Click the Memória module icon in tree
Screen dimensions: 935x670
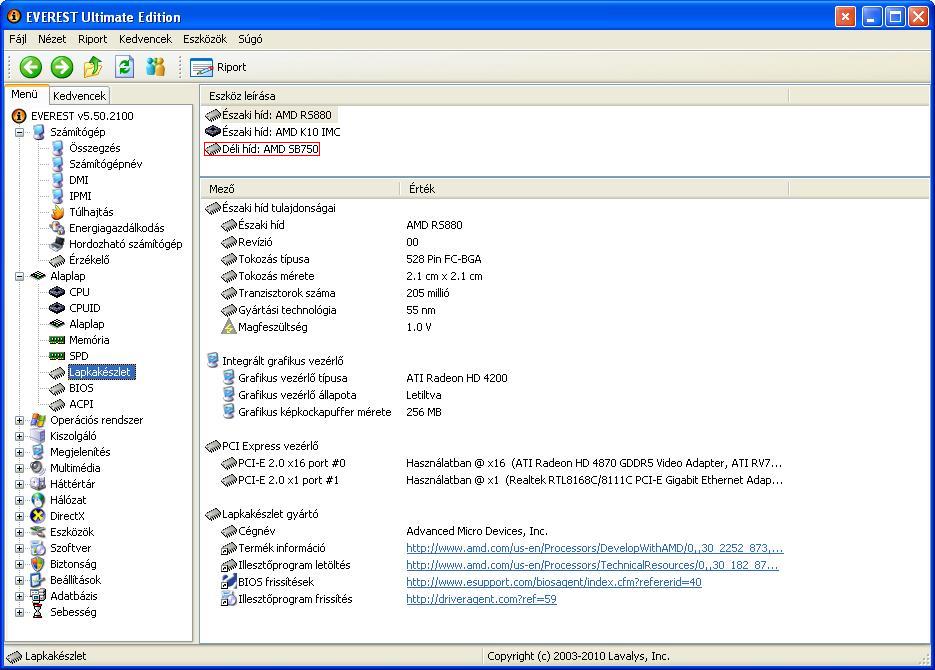(57, 340)
